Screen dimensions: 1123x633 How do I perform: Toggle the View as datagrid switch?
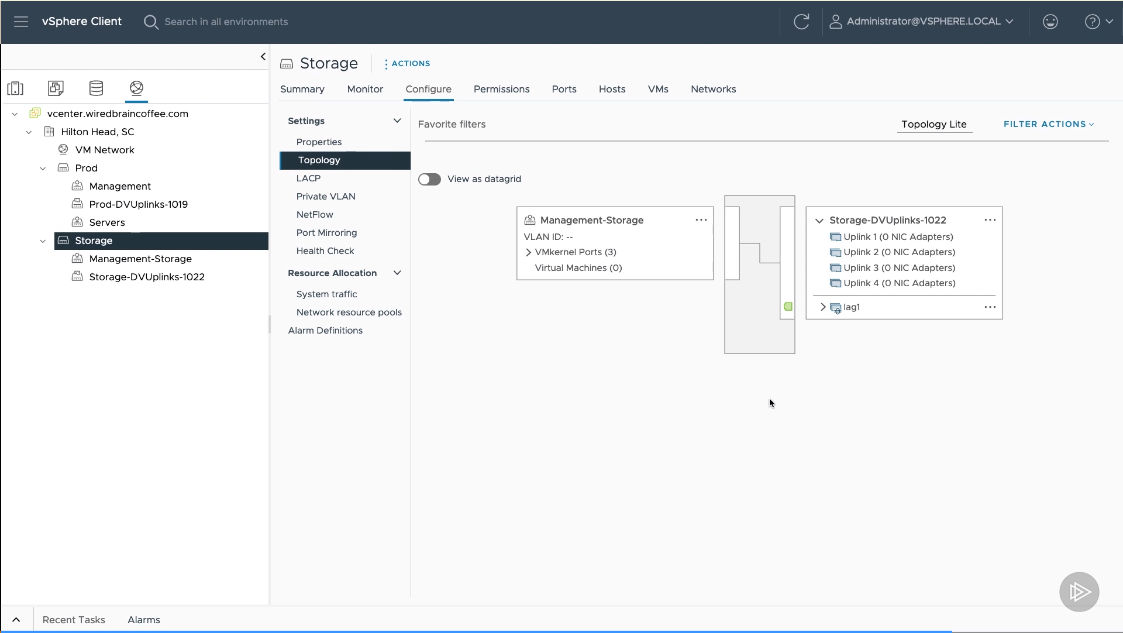(x=430, y=179)
